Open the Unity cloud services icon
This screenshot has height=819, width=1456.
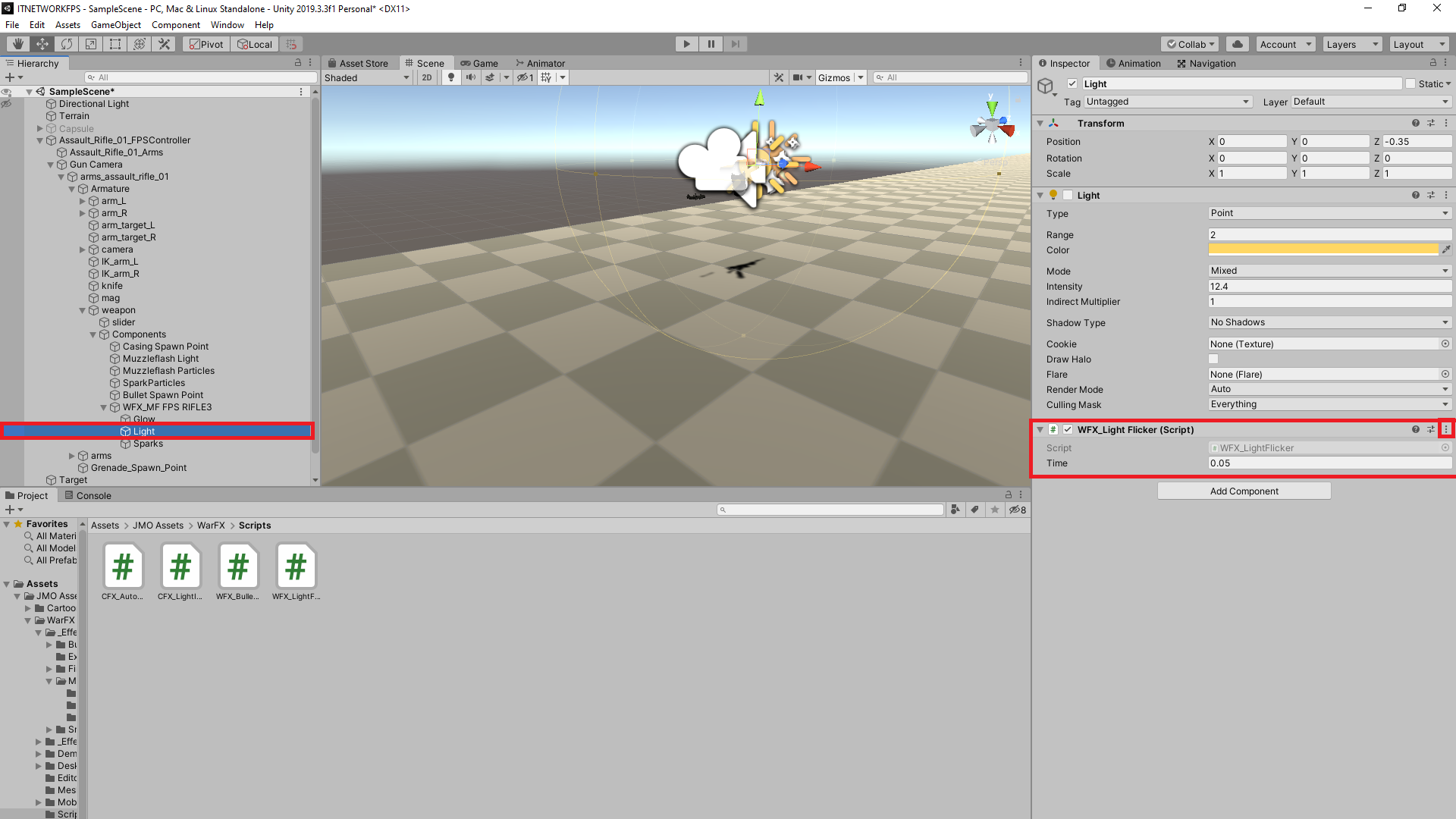click(x=1238, y=43)
